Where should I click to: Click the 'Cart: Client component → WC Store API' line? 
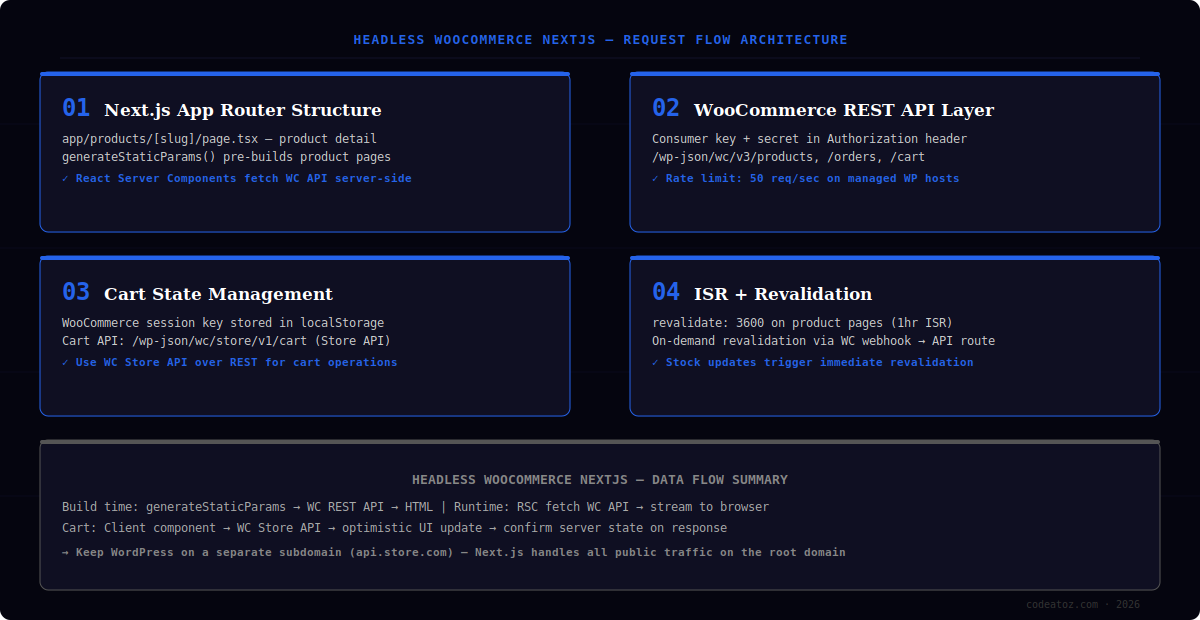(394, 528)
